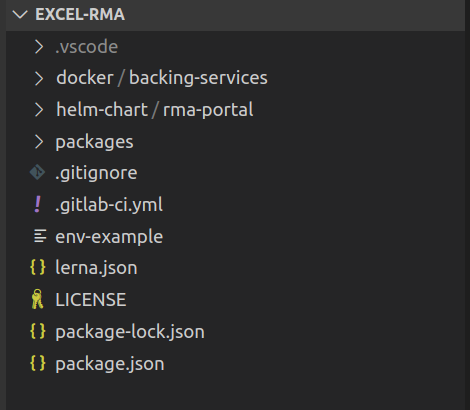Click the git icon beside .gitignore
The width and height of the screenshot is (470, 410).
pos(37,172)
